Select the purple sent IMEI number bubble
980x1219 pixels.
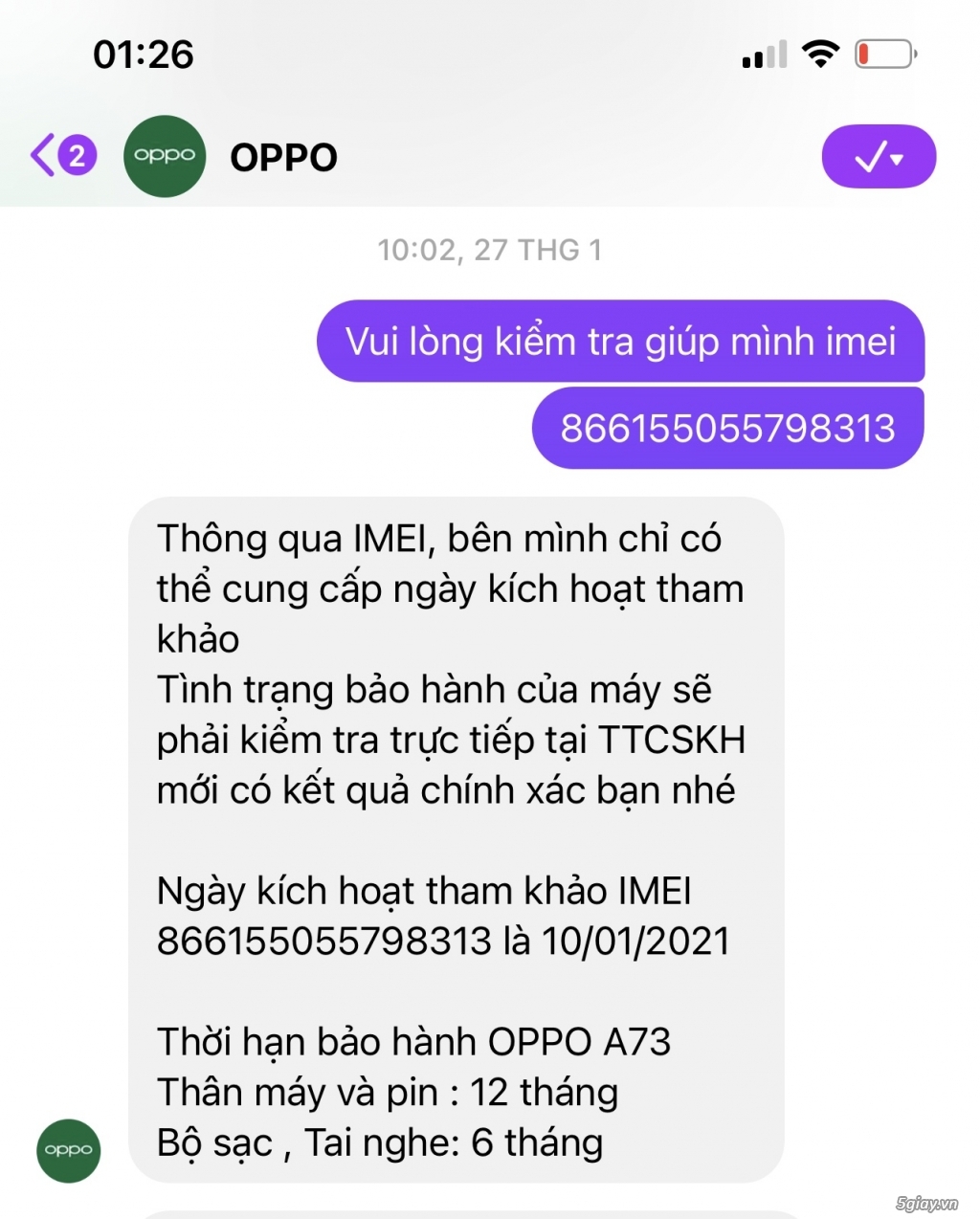728,428
